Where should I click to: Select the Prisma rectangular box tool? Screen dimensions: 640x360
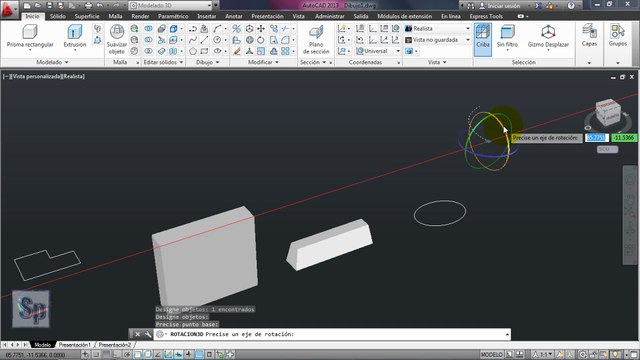[30, 36]
